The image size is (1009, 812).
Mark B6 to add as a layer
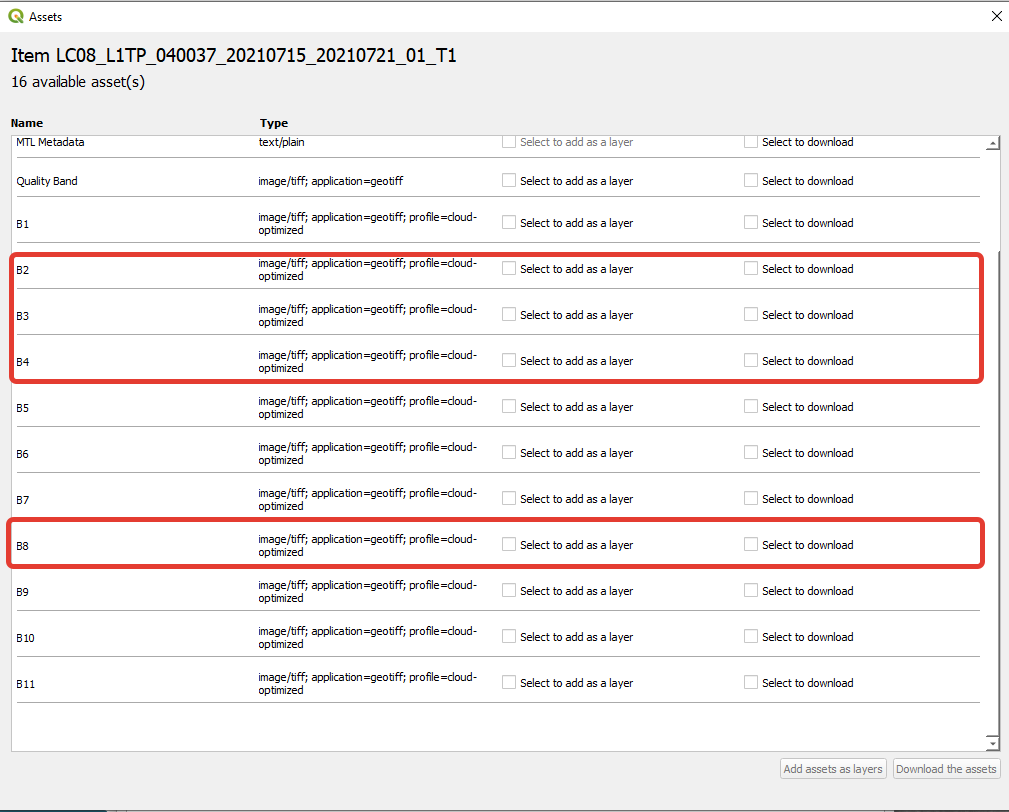pyautogui.click(x=508, y=453)
